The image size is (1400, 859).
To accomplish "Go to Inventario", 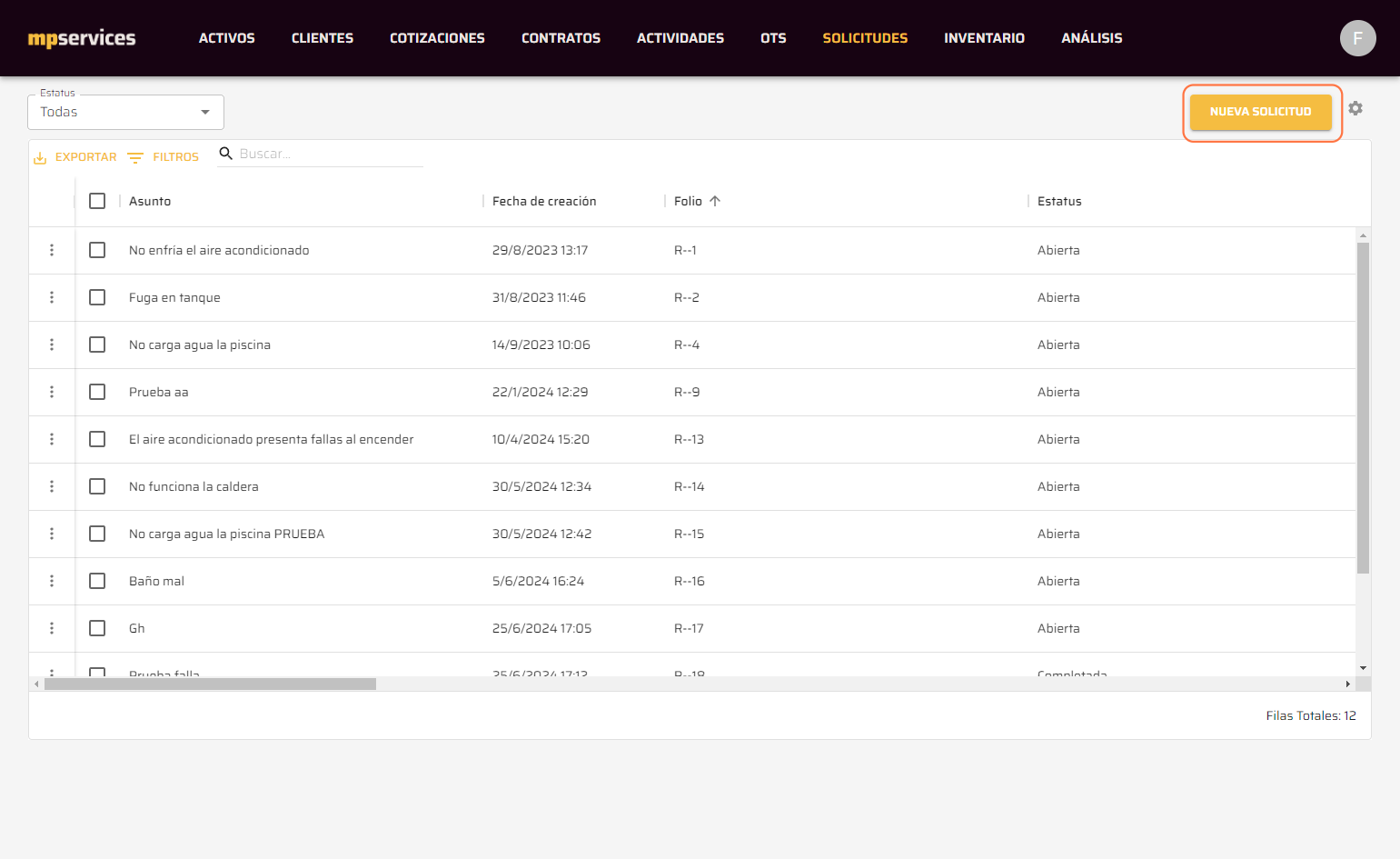I will click(x=984, y=38).
